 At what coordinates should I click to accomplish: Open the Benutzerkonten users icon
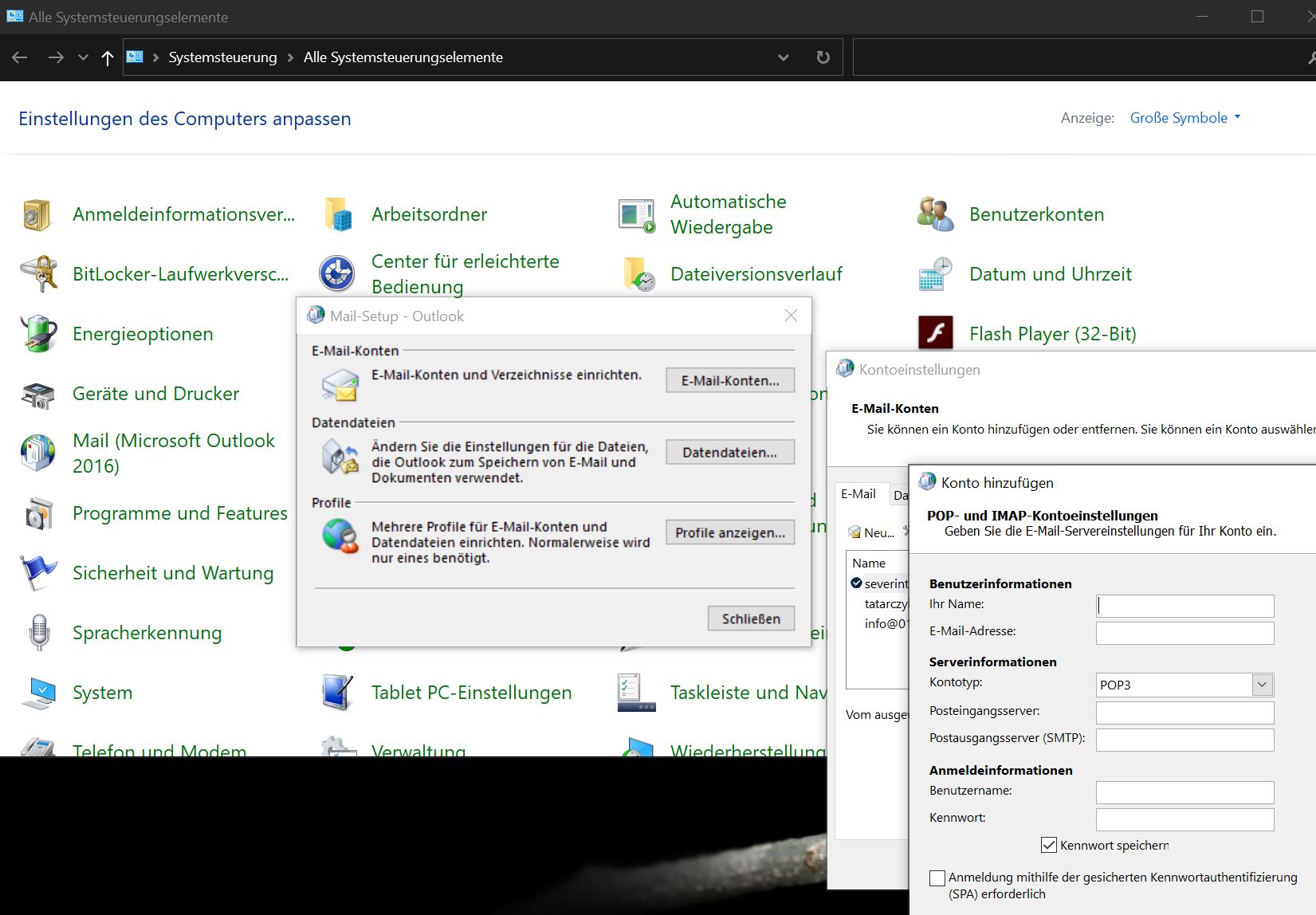935,214
